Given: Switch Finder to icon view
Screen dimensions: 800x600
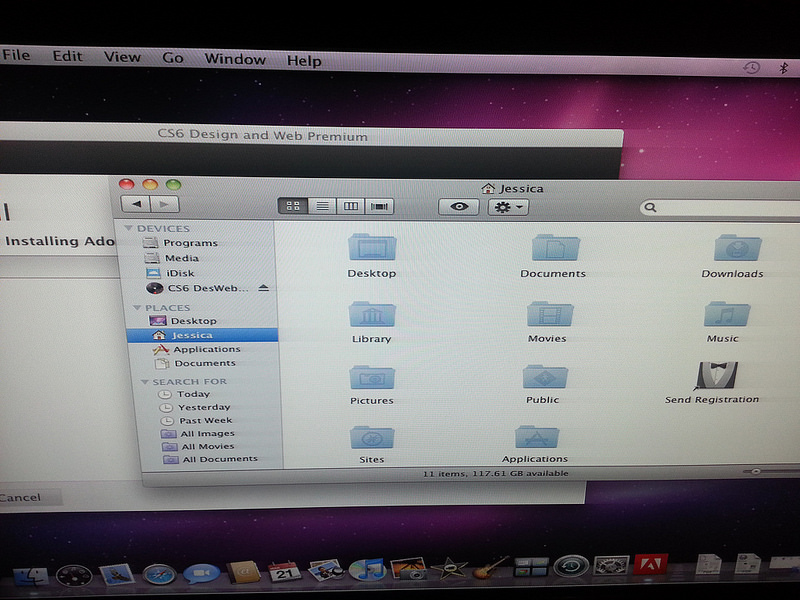Looking at the screenshot, I should (x=293, y=206).
